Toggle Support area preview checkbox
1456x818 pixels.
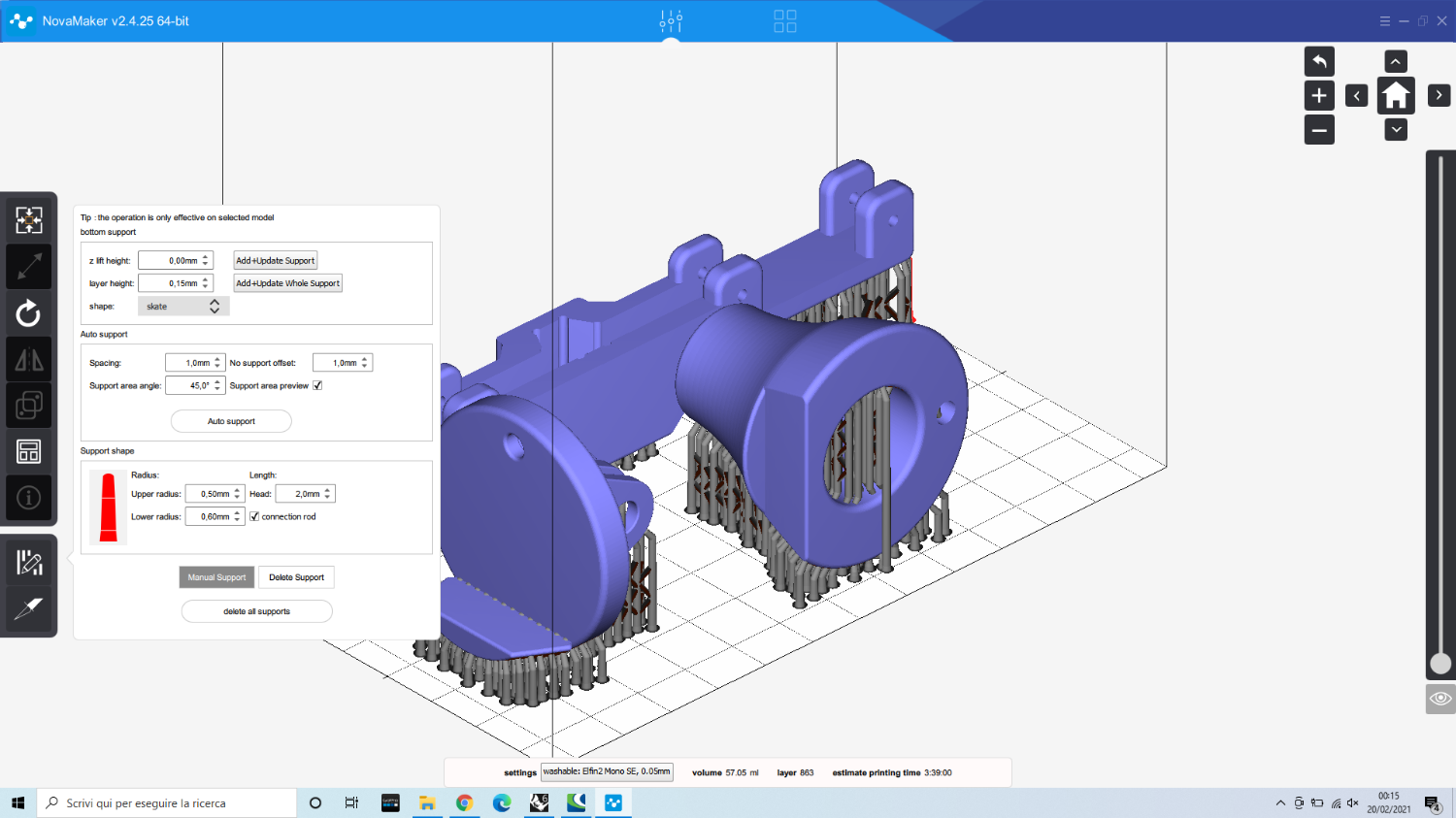tap(317, 385)
